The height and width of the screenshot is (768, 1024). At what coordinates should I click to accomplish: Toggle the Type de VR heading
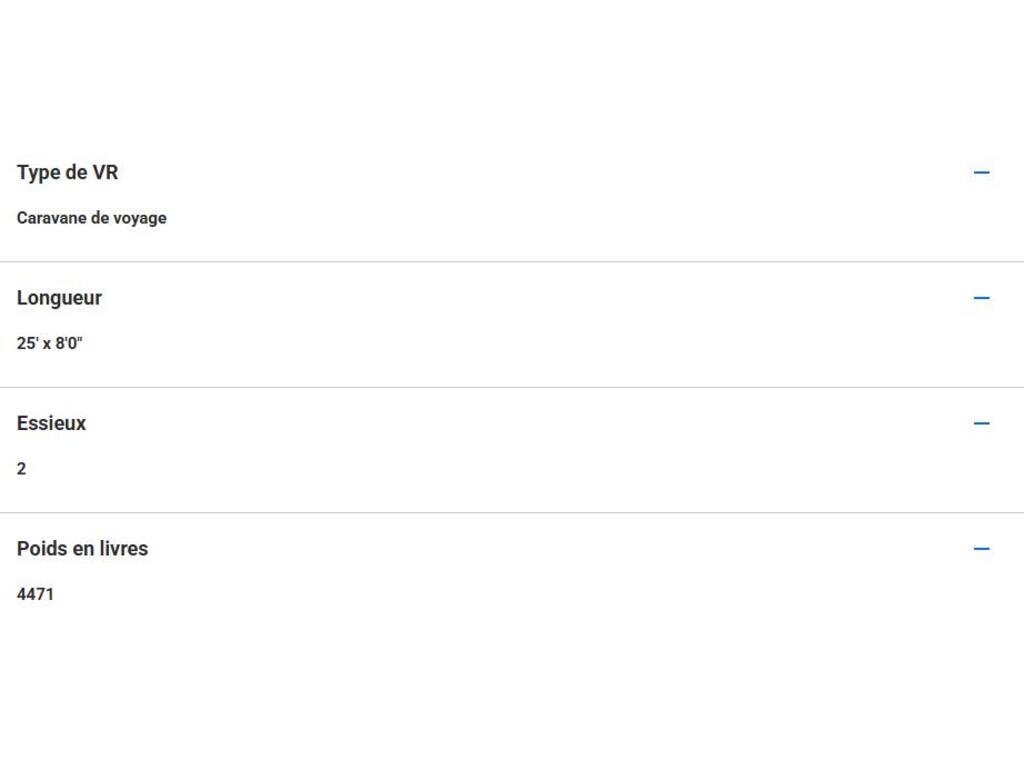pos(67,172)
